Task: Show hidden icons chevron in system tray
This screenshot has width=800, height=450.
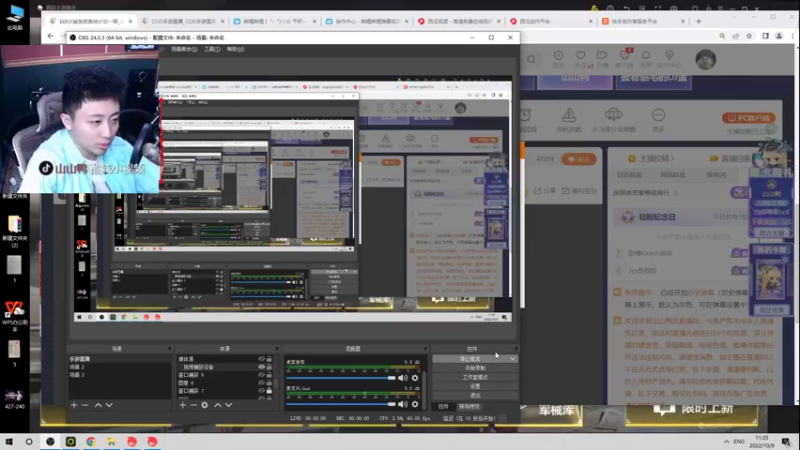Action: [727, 442]
